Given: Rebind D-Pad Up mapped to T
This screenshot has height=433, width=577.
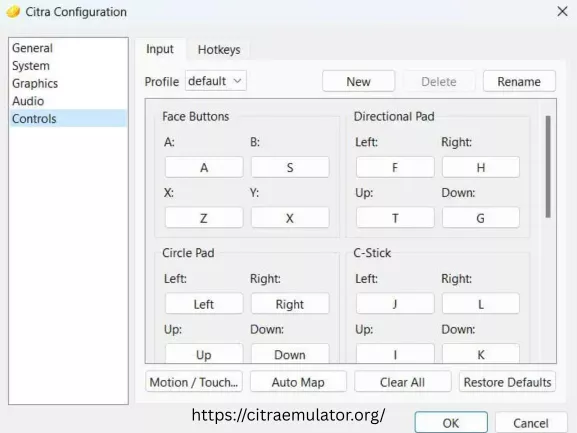Looking at the screenshot, I should (395, 218).
